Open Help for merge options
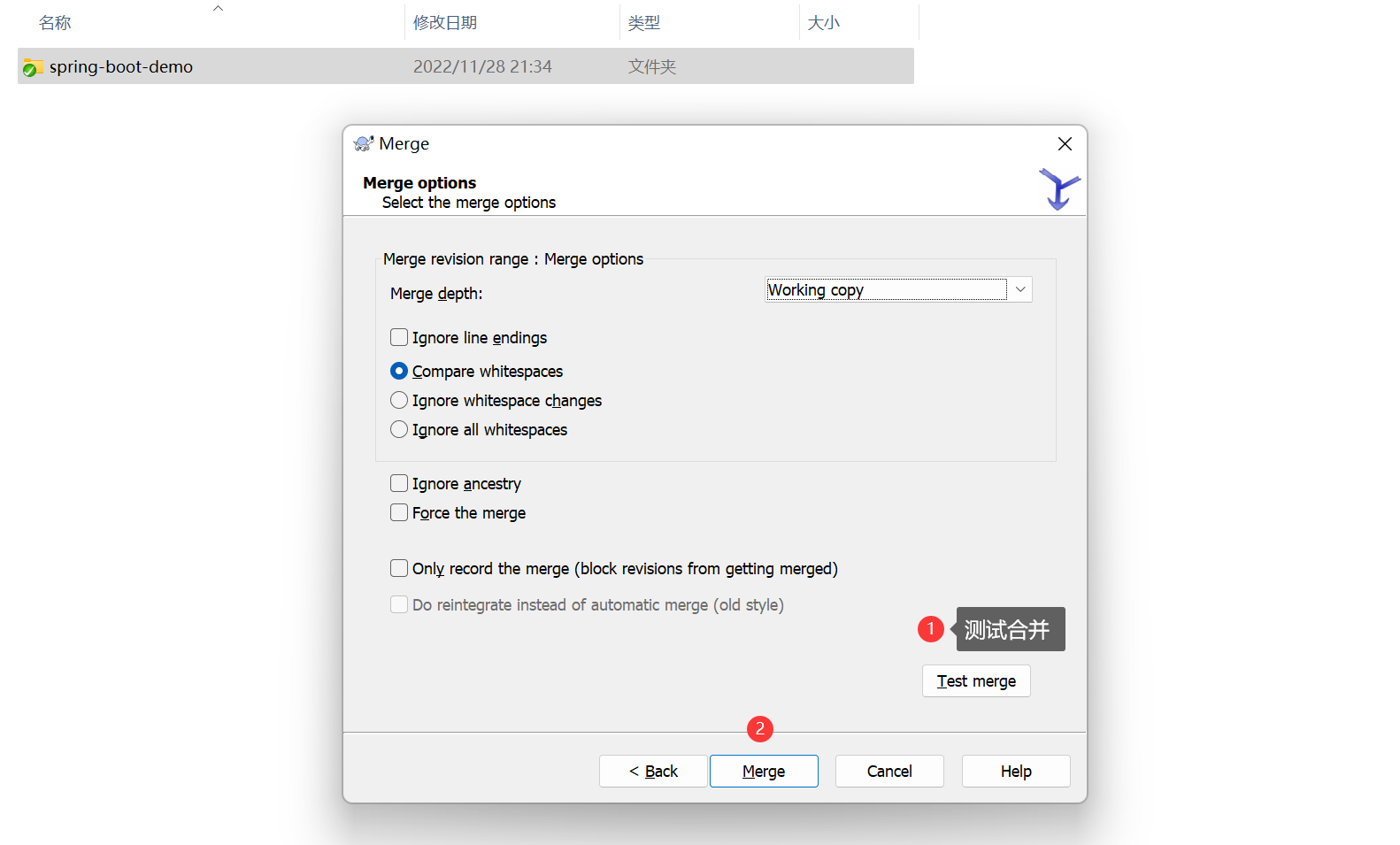 tap(1016, 771)
